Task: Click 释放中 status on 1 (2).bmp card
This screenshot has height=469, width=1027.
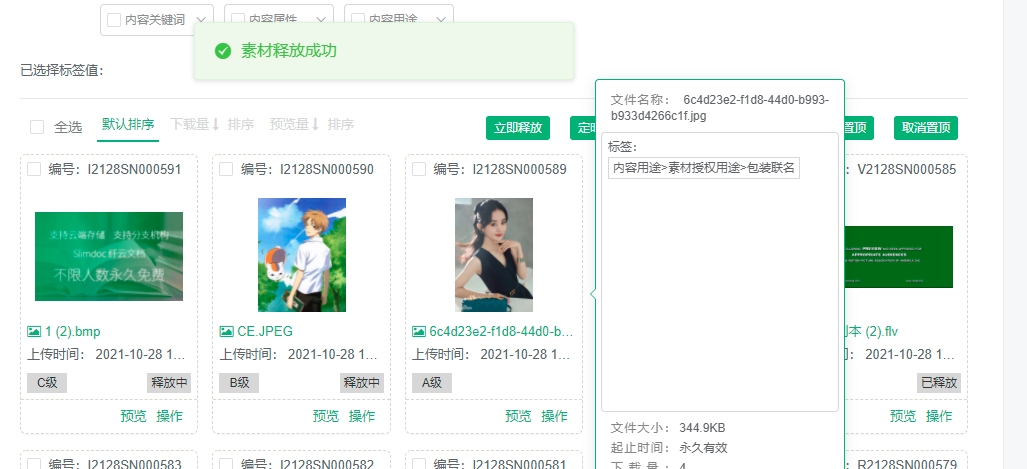Action: click(170, 383)
